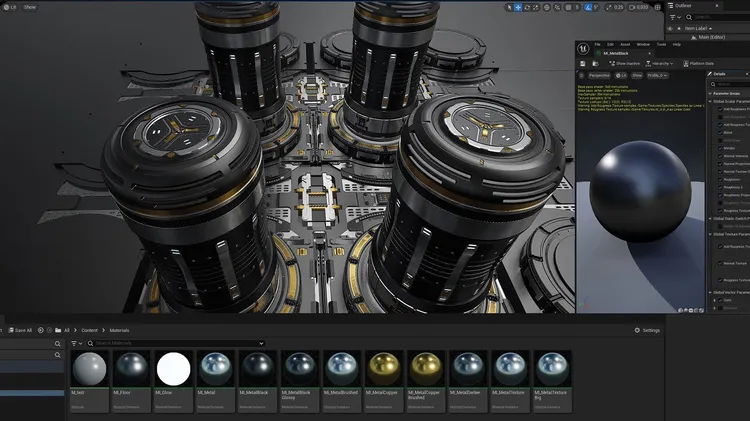Click Save All in the content browser
Image resolution: width=750 pixels, height=421 pixels.
pyautogui.click(x=20, y=331)
